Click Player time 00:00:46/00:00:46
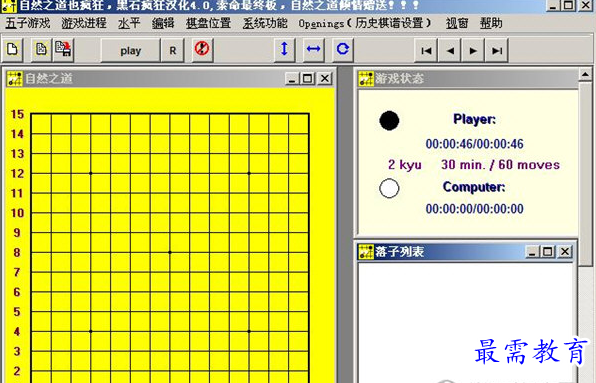 click(474, 144)
